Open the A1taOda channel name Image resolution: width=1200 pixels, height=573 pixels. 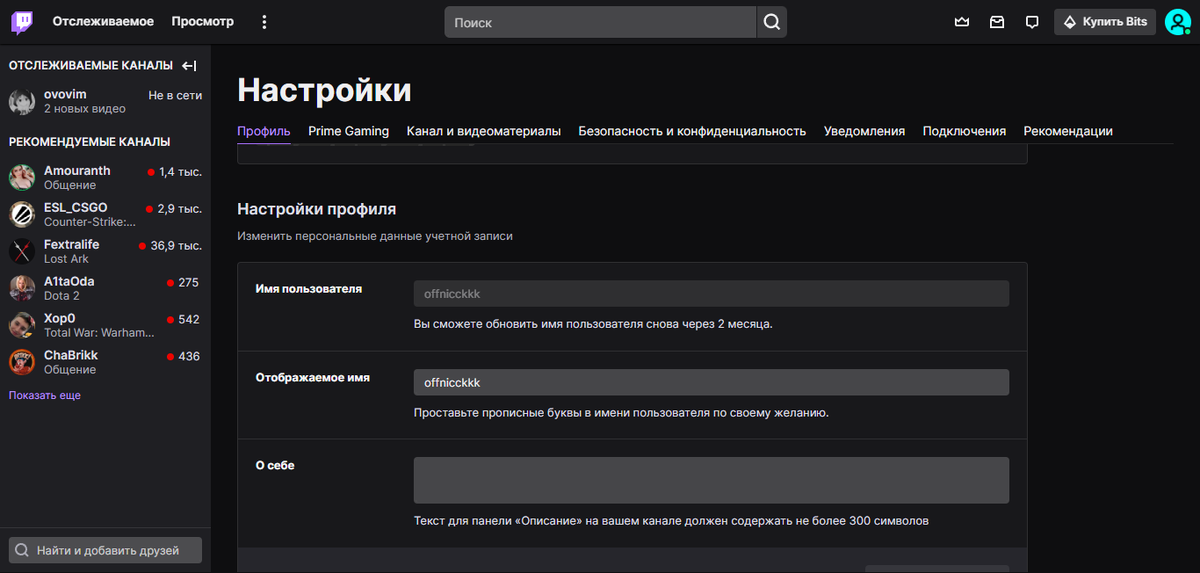point(69,282)
